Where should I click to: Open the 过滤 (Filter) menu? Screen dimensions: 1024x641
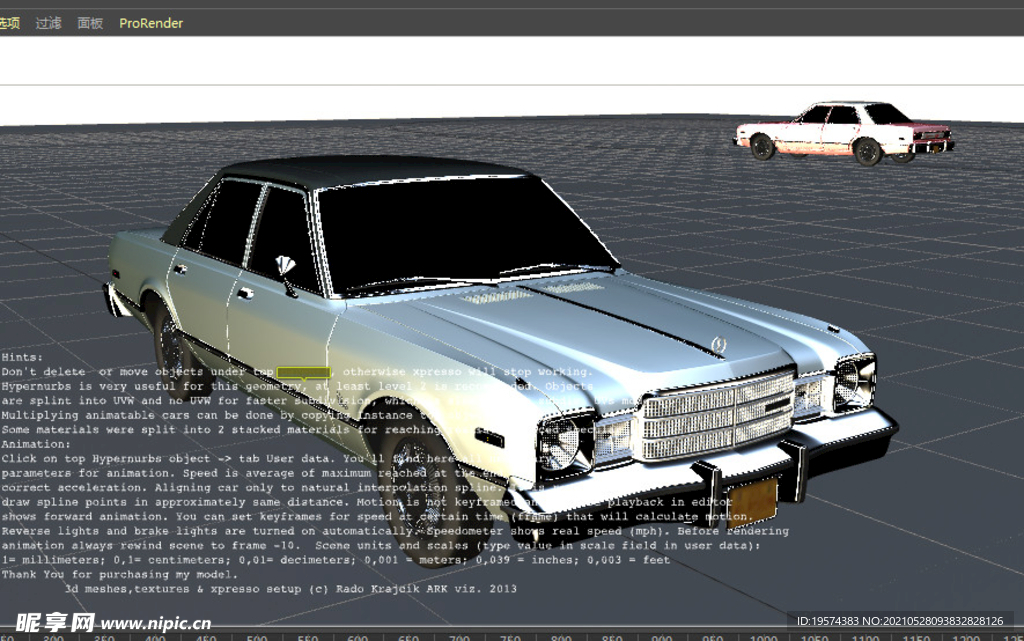(48, 23)
